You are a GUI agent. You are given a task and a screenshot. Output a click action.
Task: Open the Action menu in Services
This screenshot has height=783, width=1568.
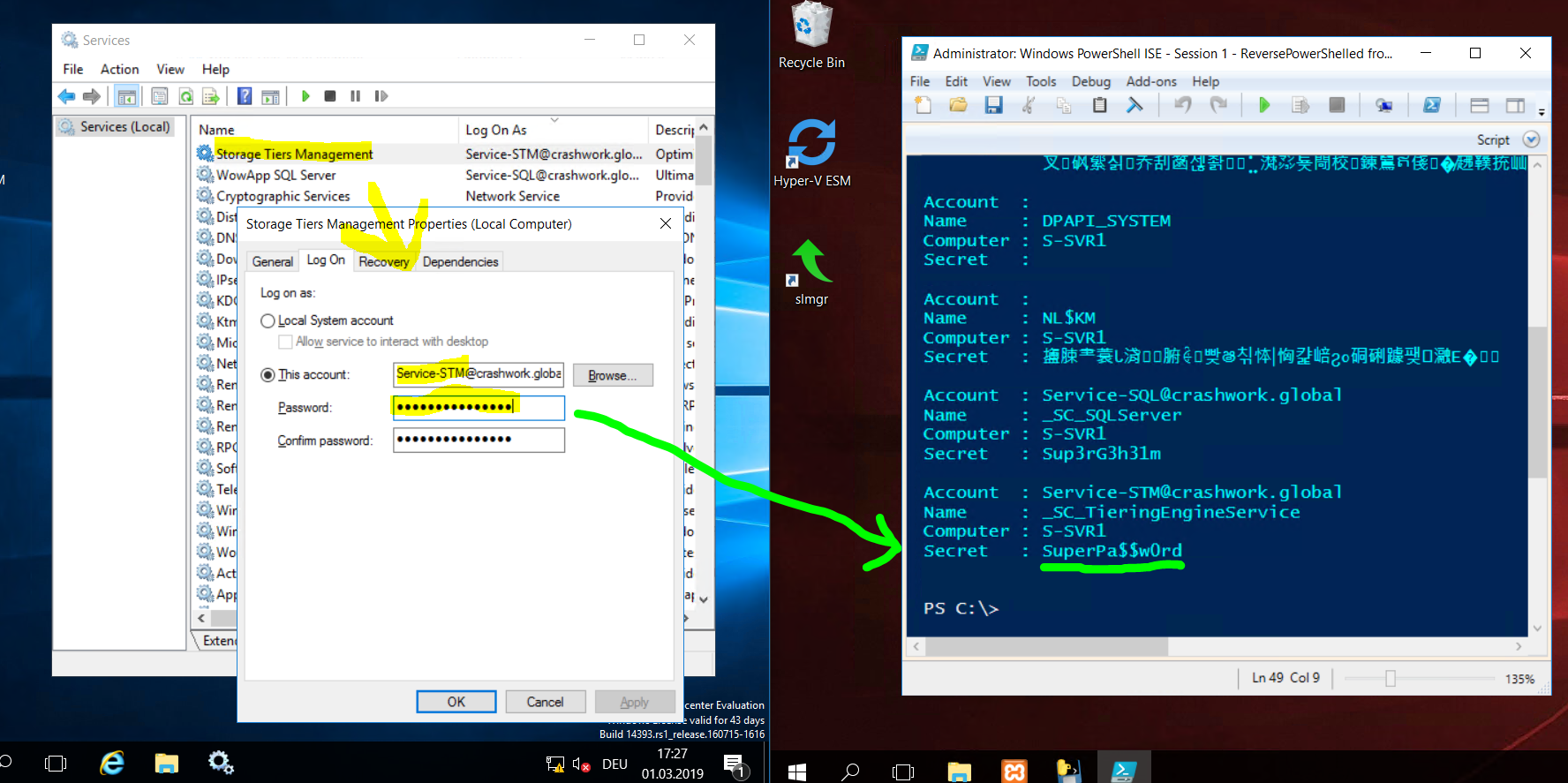119,69
